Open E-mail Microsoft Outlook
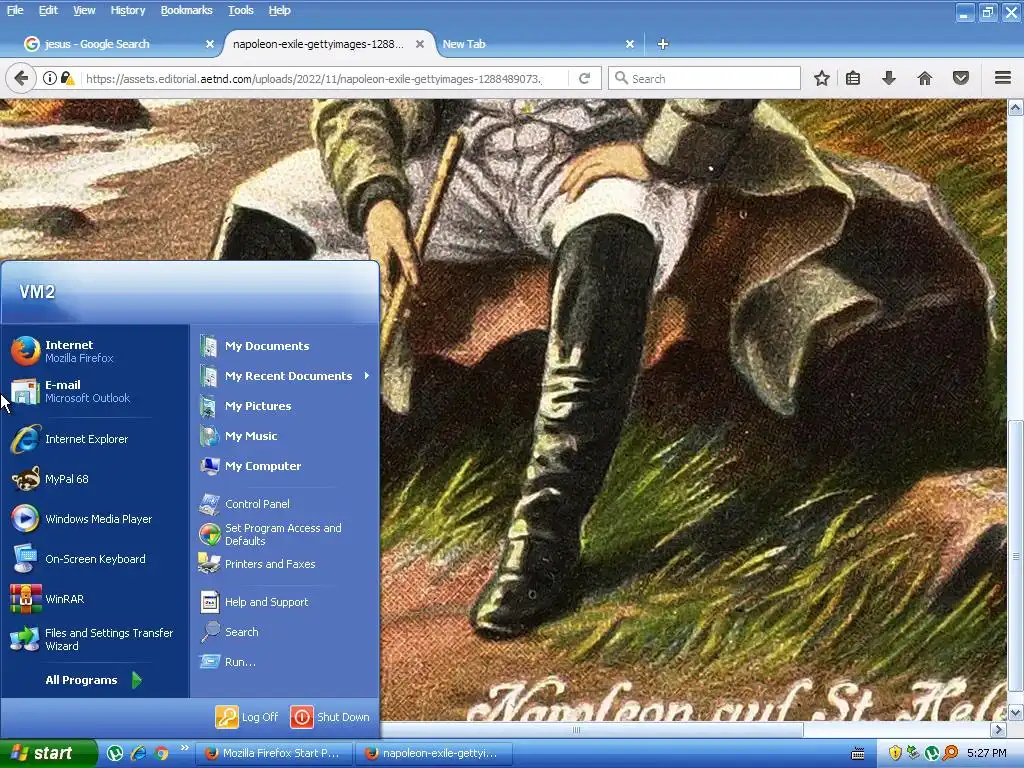Screen dimensions: 1024x768 (x=95, y=391)
